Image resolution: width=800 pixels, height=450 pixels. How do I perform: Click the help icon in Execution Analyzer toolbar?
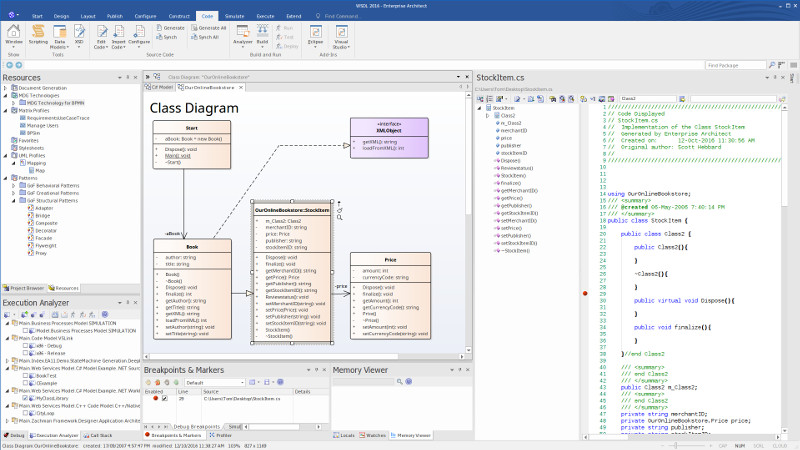[105, 315]
